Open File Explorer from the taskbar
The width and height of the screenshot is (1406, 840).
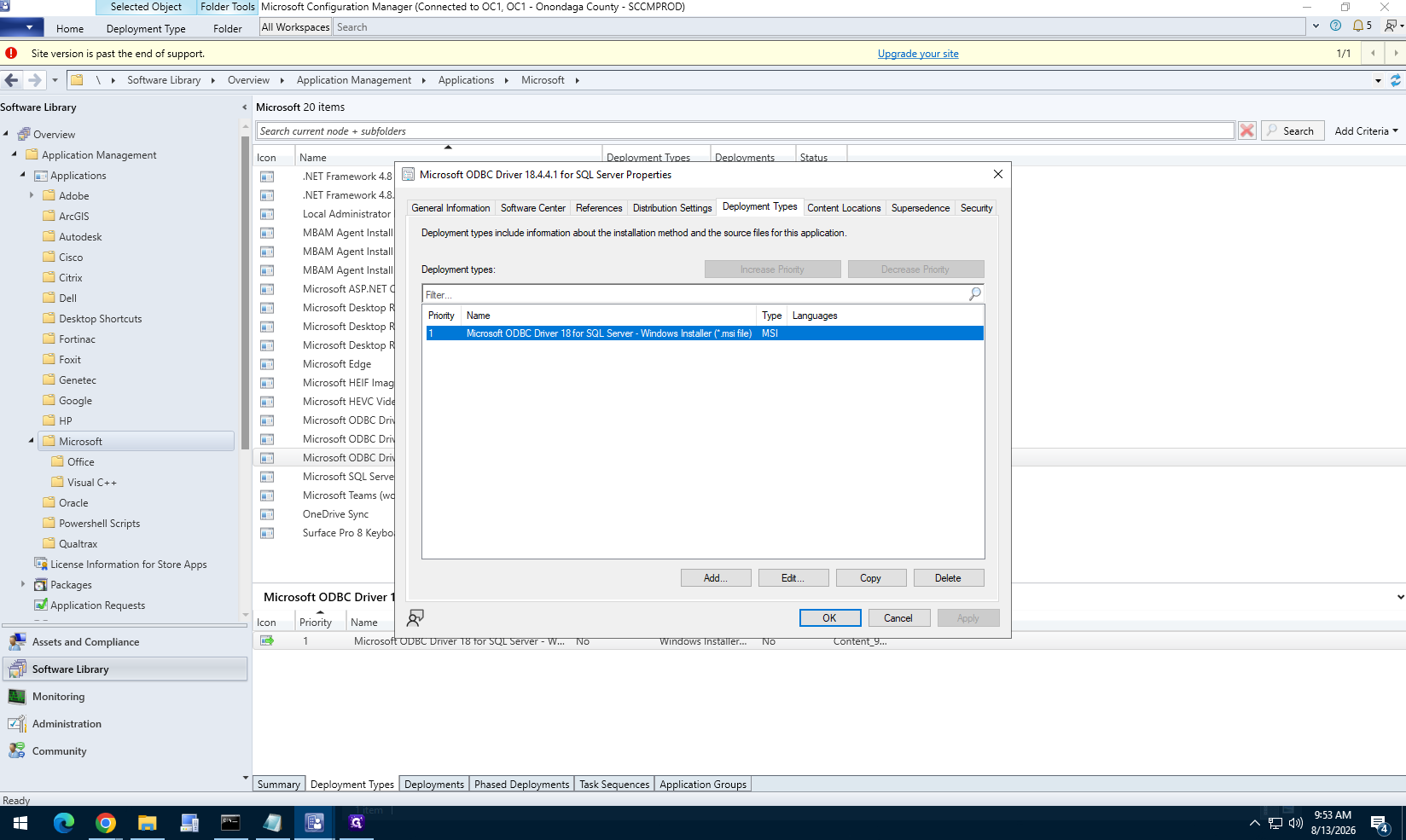[148, 823]
